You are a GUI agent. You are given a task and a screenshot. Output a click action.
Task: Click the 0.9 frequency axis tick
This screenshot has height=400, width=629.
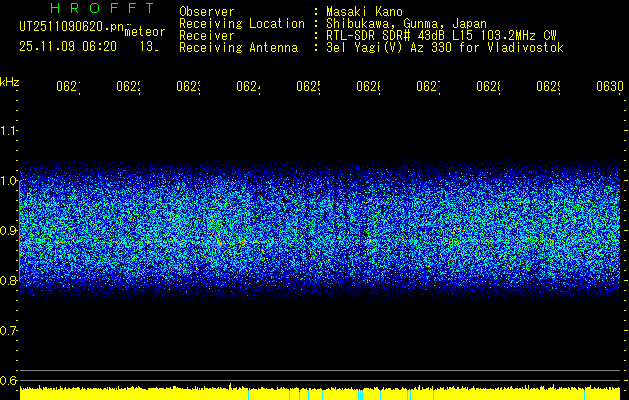coord(9,231)
